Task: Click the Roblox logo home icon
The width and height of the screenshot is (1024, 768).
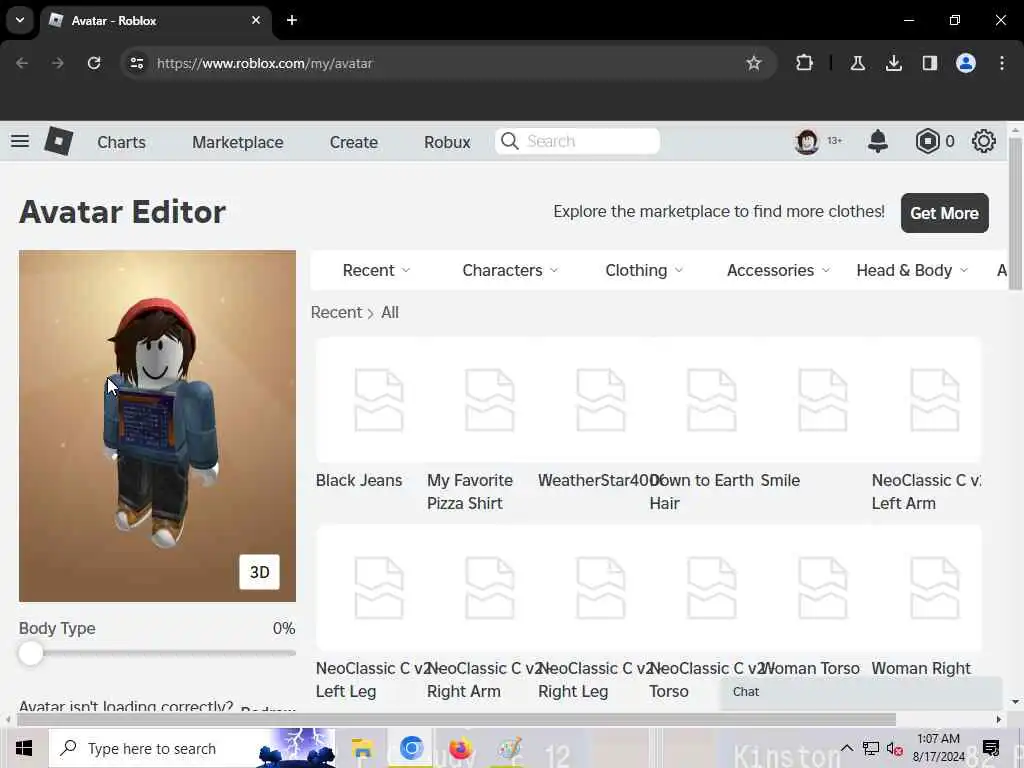Action: tap(58, 141)
